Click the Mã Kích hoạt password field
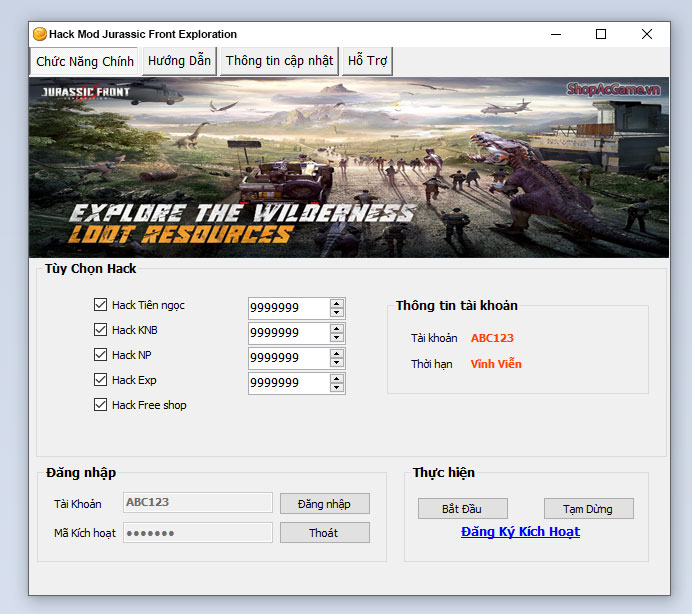693x616 pixels. click(198, 532)
